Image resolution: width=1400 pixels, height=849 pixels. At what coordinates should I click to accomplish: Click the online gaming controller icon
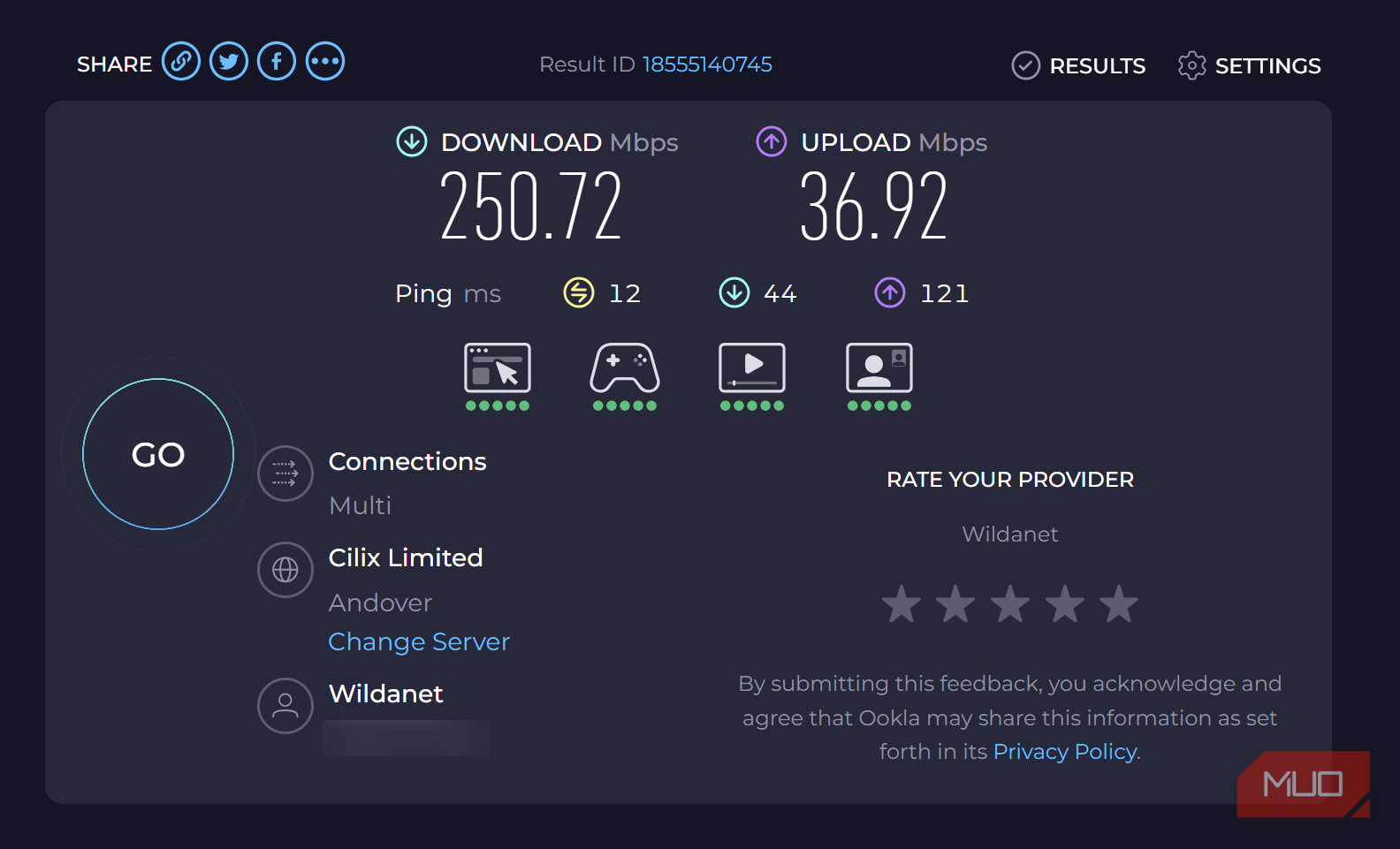(625, 368)
